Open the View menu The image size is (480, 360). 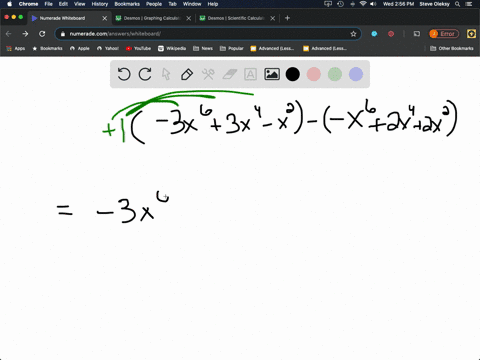coord(79,4)
